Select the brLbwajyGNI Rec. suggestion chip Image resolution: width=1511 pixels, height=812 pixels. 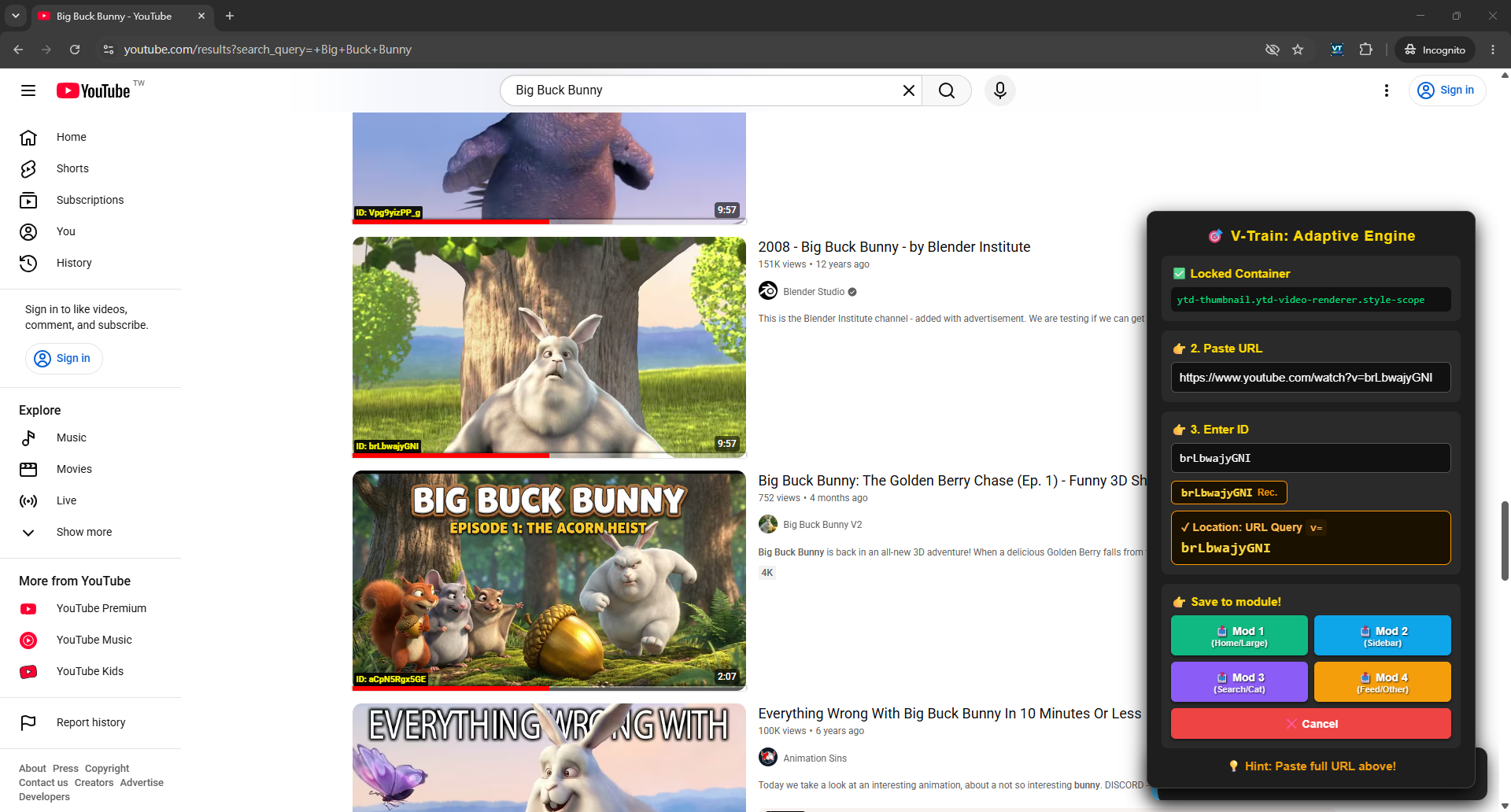pyautogui.click(x=1228, y=493)
